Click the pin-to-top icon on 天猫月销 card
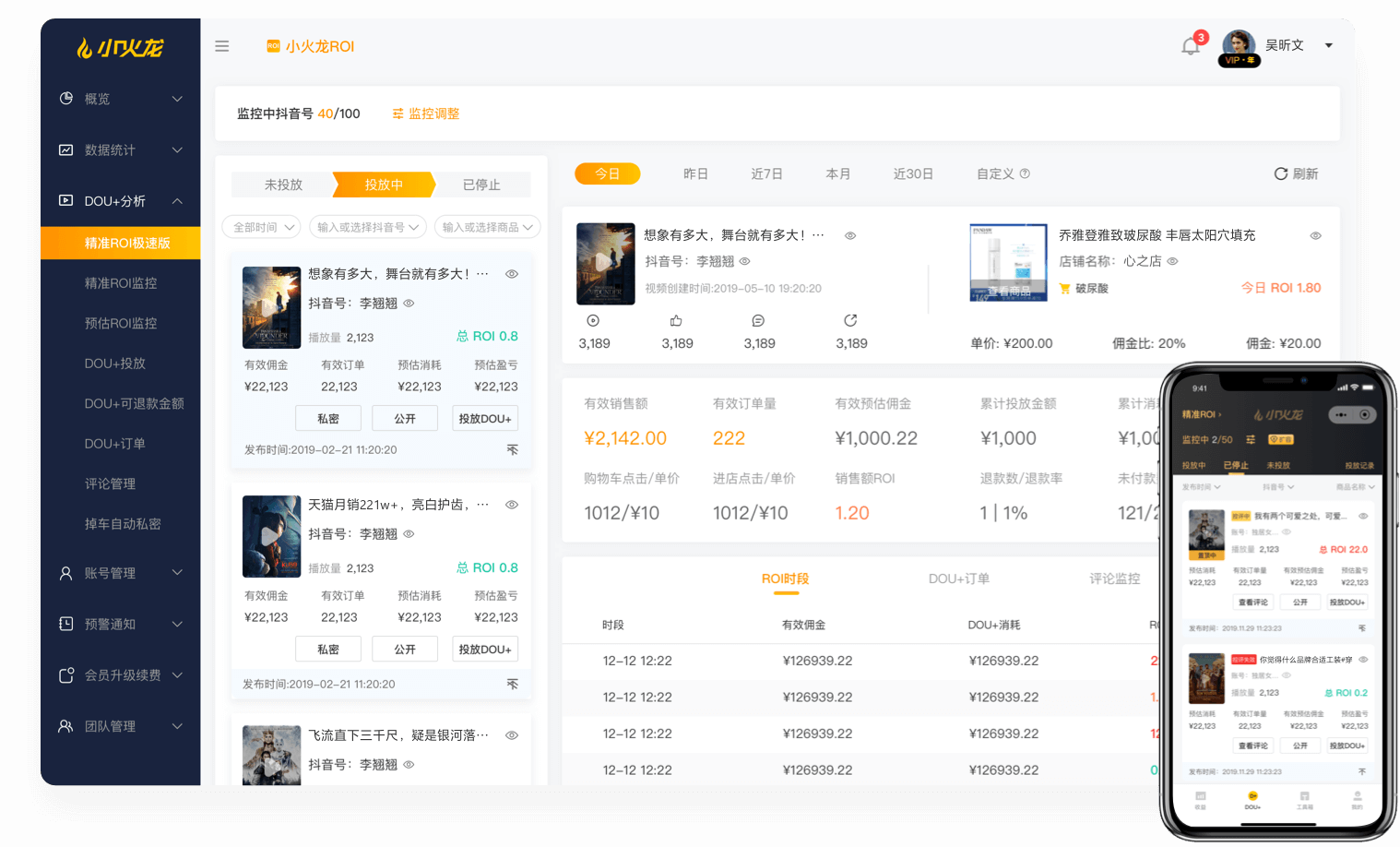The width and height of the screenshot is (1400, 847). coord(513,684)
